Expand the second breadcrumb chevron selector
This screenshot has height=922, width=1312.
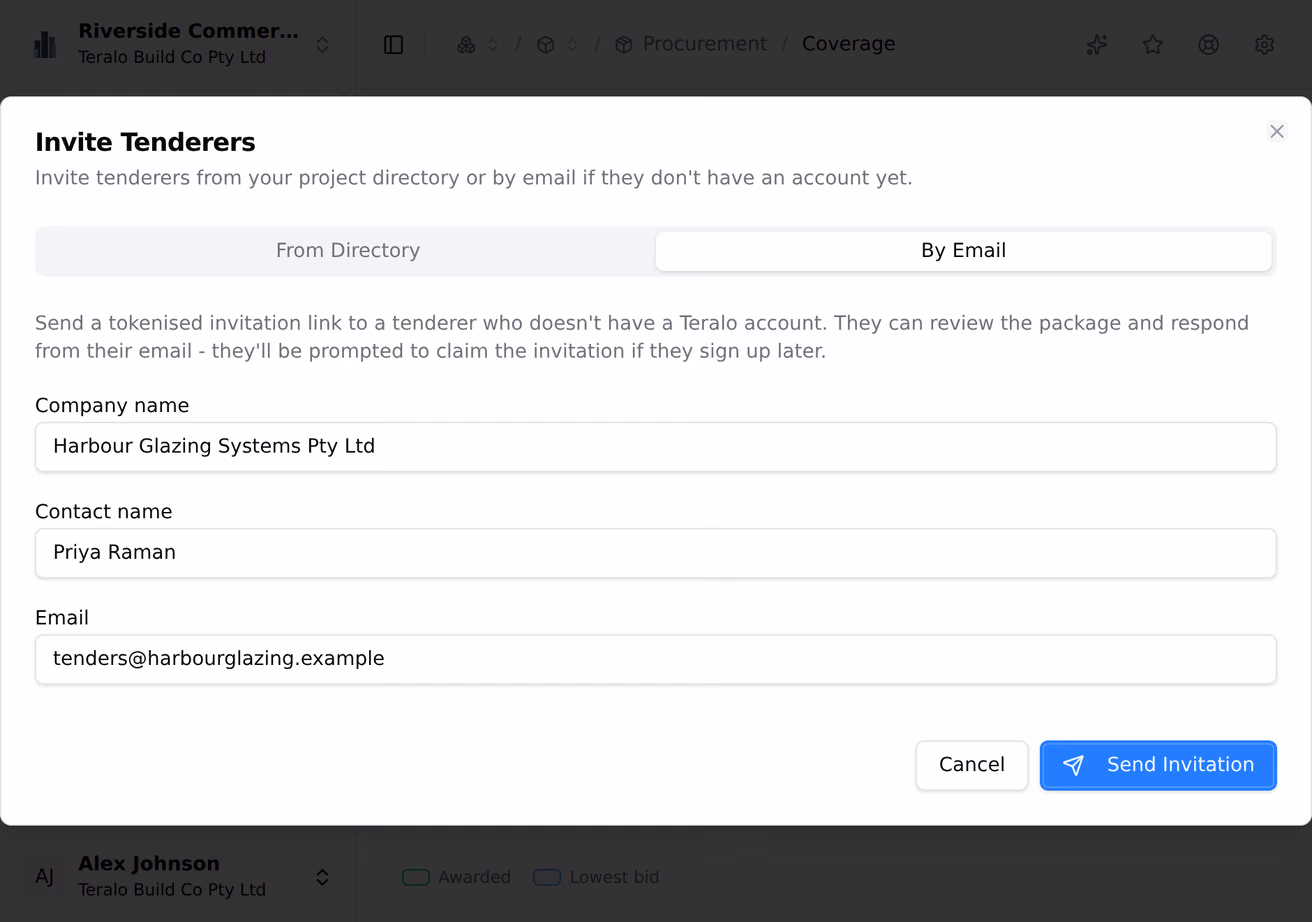tap(572, 45)
